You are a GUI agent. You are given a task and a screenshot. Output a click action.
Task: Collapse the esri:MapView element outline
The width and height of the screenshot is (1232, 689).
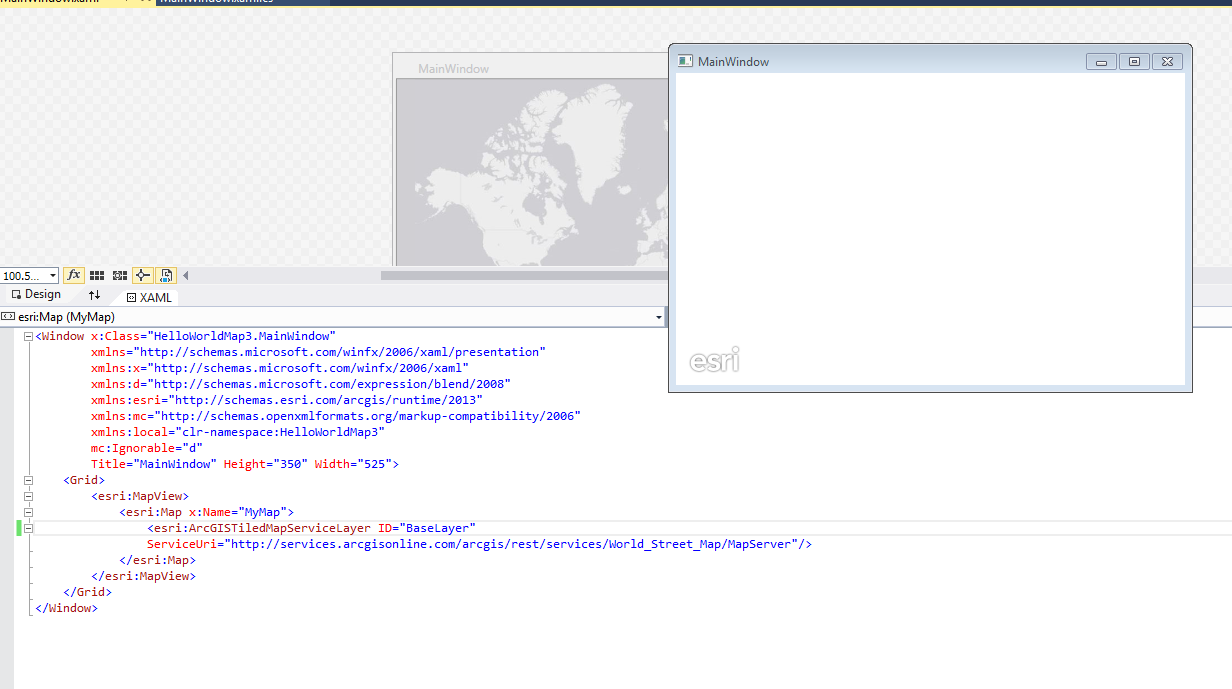point(28,497)
